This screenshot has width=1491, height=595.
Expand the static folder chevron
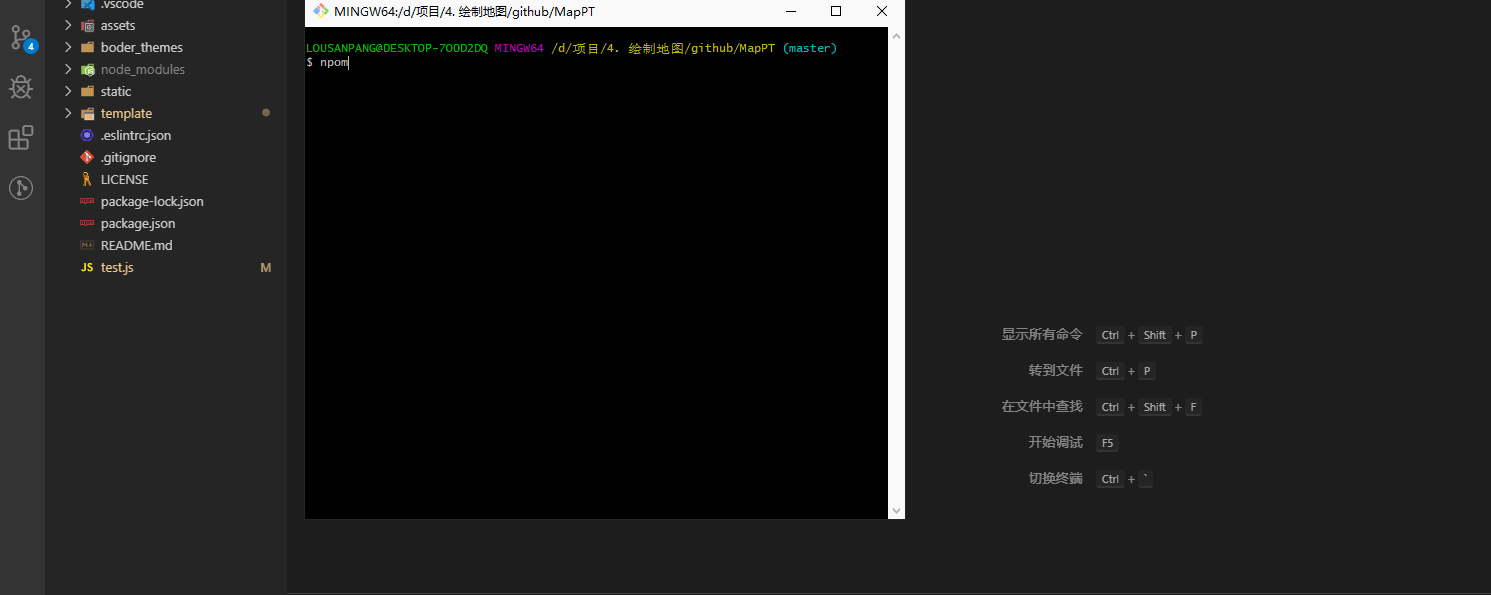[68, 91]
